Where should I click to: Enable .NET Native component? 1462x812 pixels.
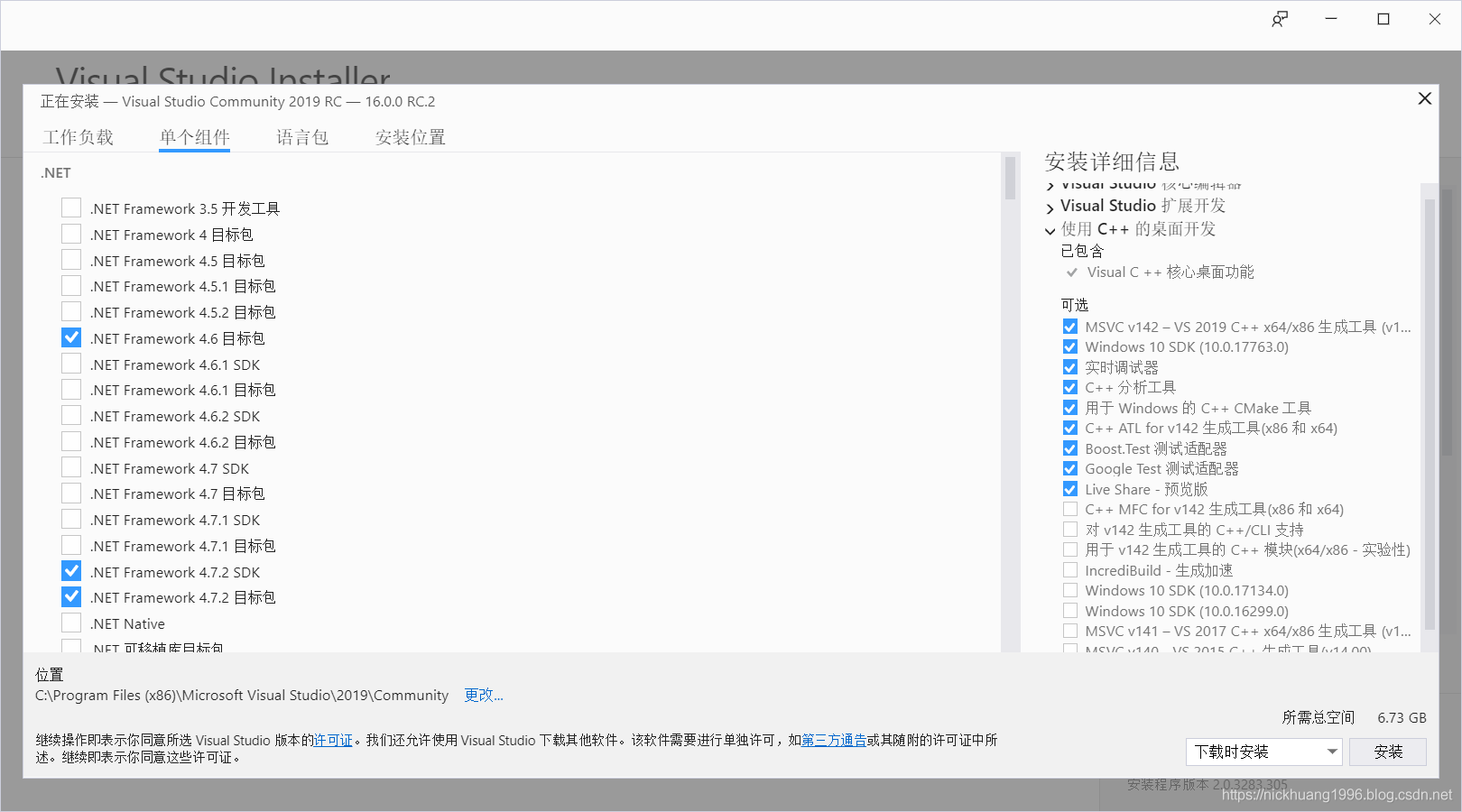71,622
